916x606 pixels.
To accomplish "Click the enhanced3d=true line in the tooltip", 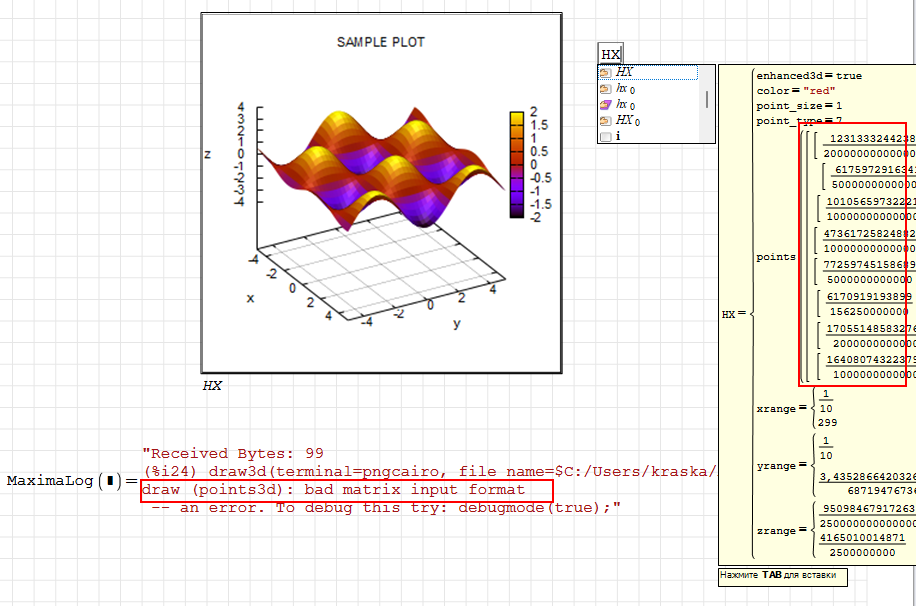I will tap(809, 76).
